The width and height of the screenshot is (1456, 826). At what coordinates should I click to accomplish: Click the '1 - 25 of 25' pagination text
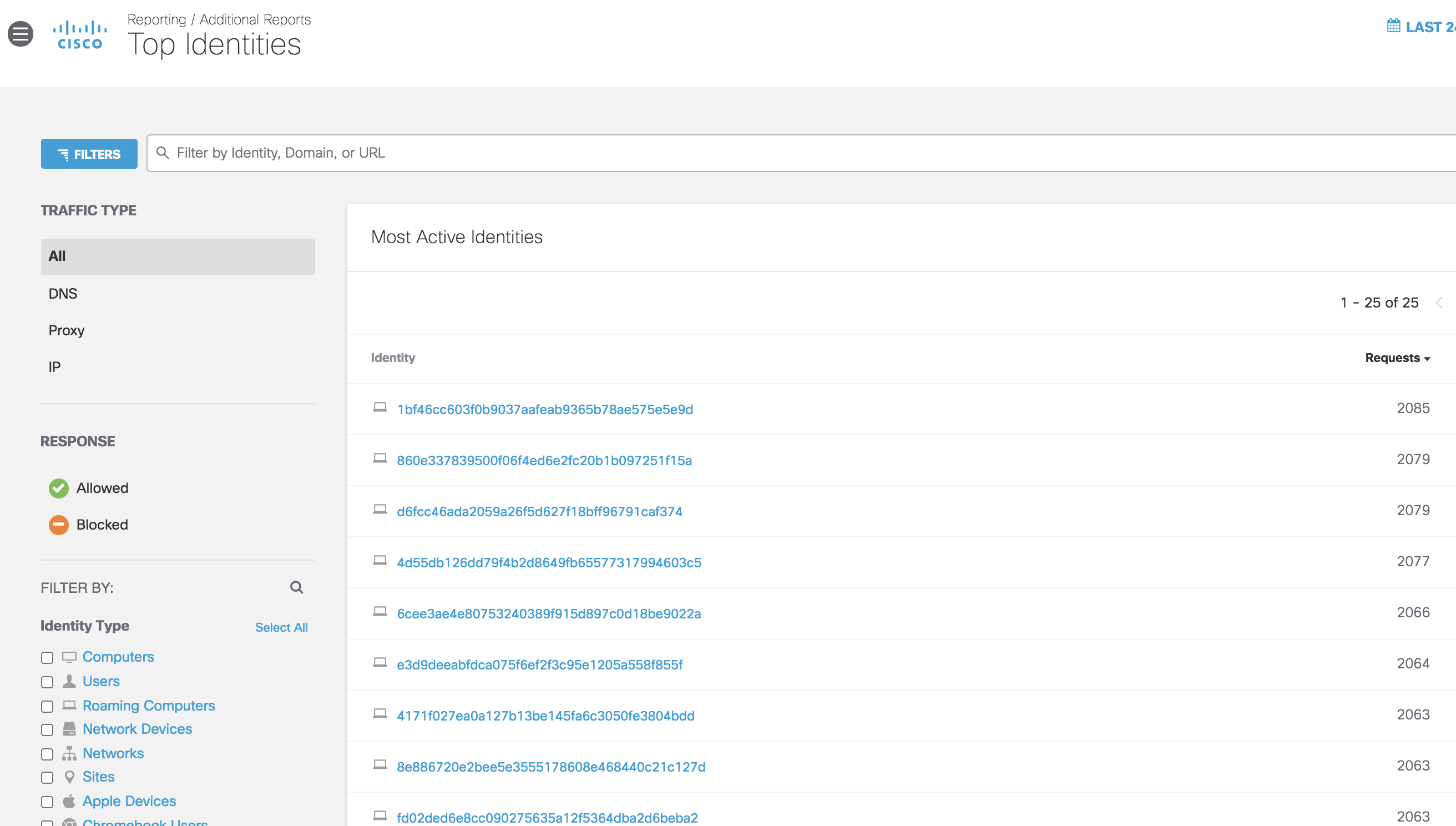pos(1379,303)
